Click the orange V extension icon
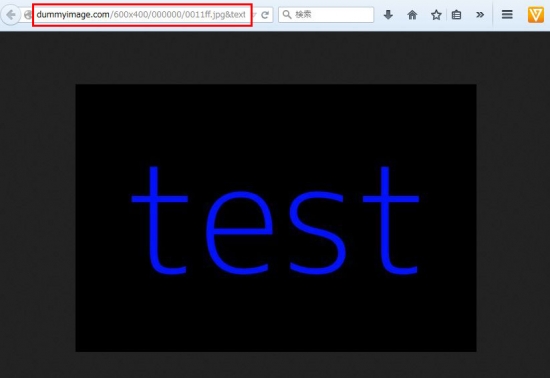The height and width of the screenshot is (378, 550). [536, 15]
